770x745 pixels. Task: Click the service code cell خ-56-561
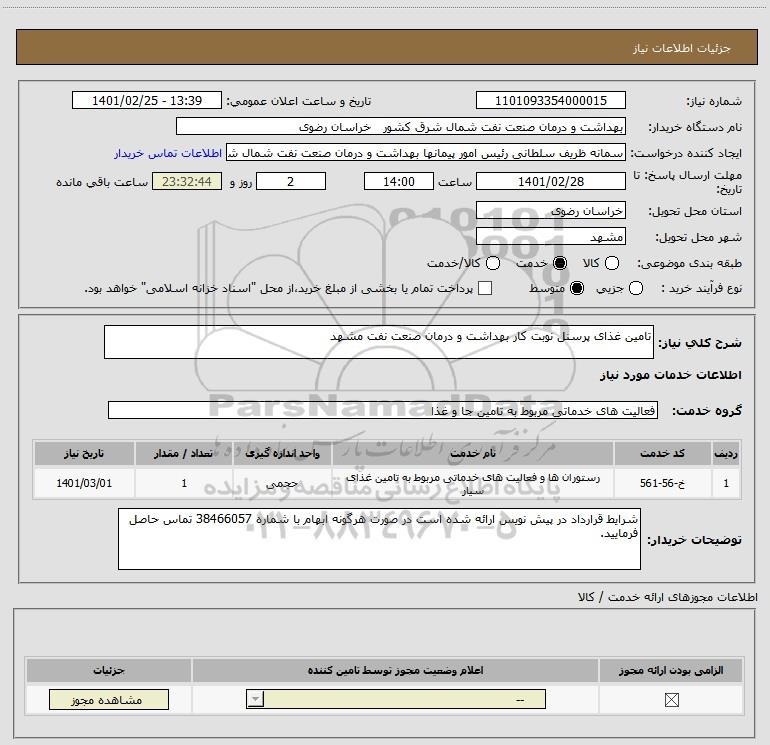click(x=662, y=483)
